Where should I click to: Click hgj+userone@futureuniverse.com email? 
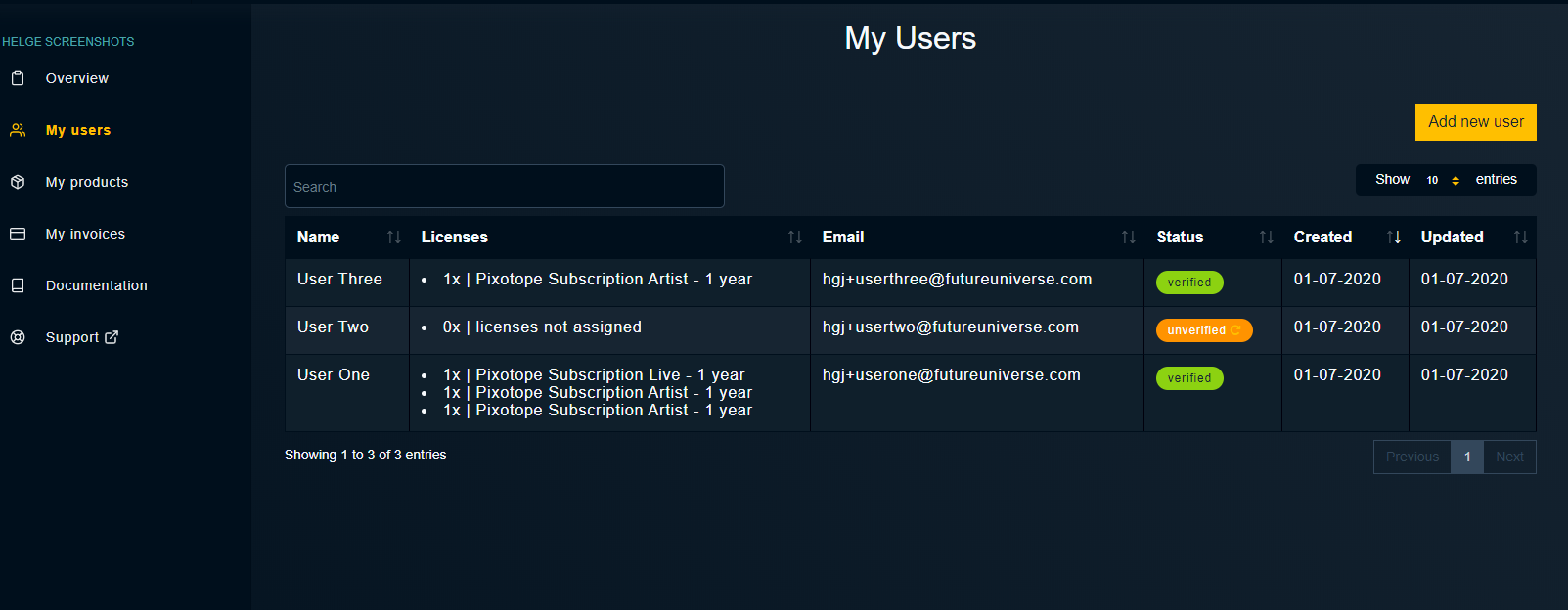[951, 375]
